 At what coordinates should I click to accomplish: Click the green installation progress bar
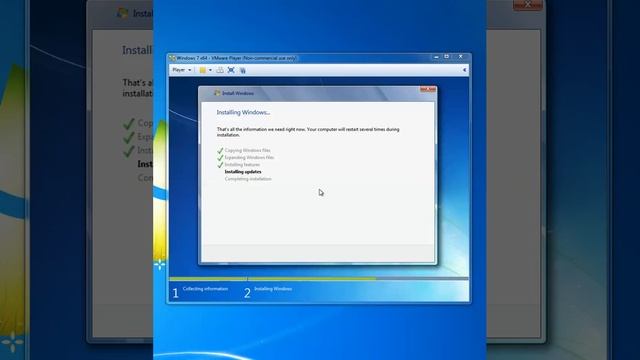(x=273, y=279)
